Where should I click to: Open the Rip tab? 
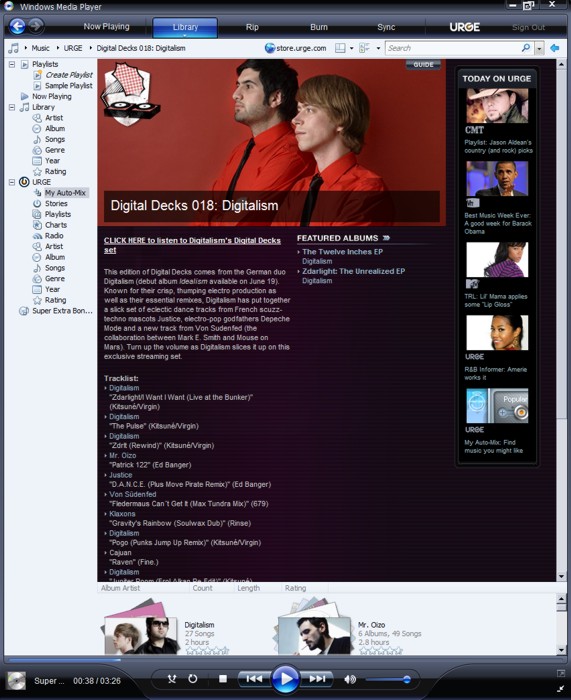click(252, 27)
